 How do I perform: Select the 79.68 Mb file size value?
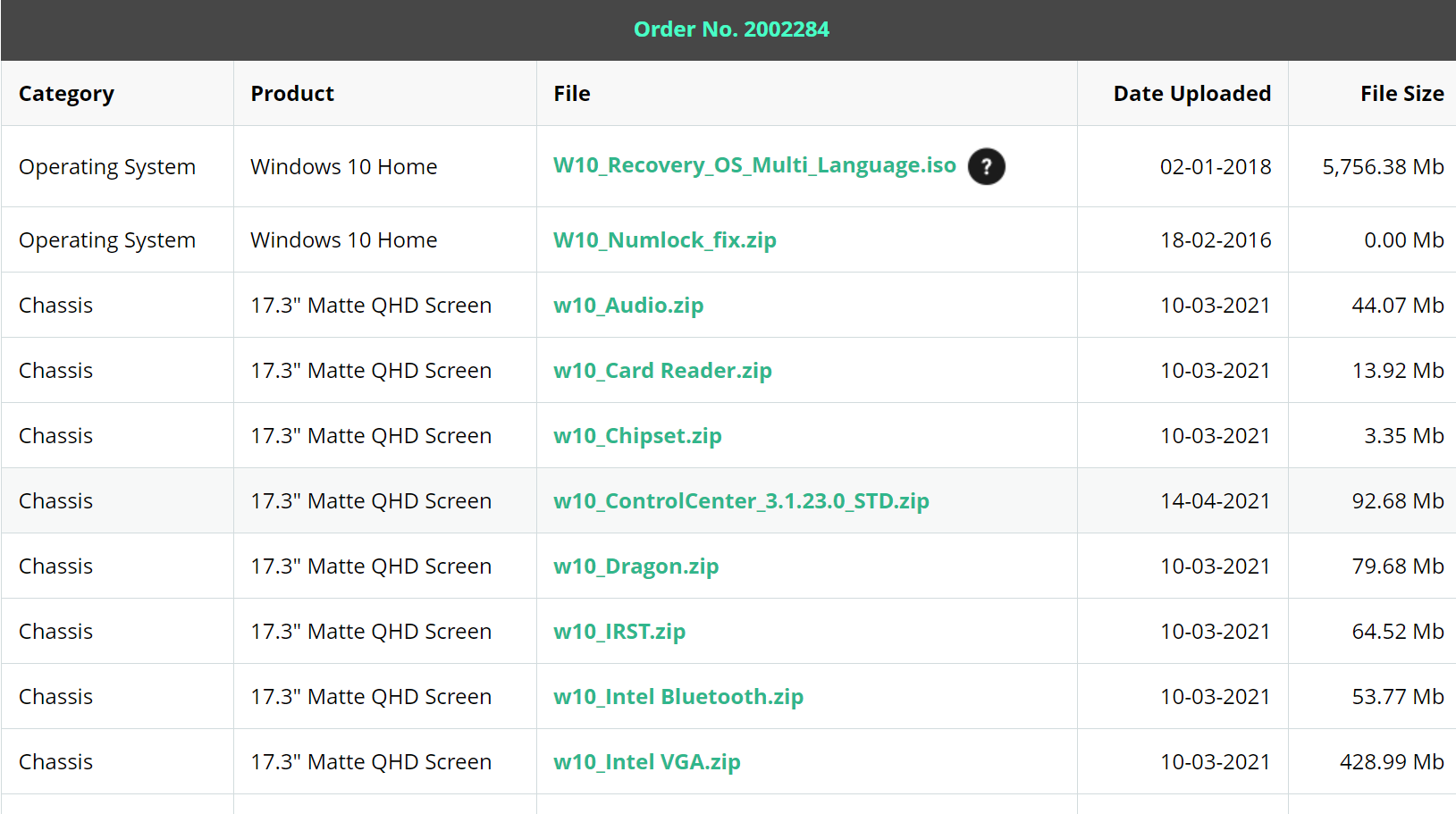pyautogui.click(x=1398, y=566)
